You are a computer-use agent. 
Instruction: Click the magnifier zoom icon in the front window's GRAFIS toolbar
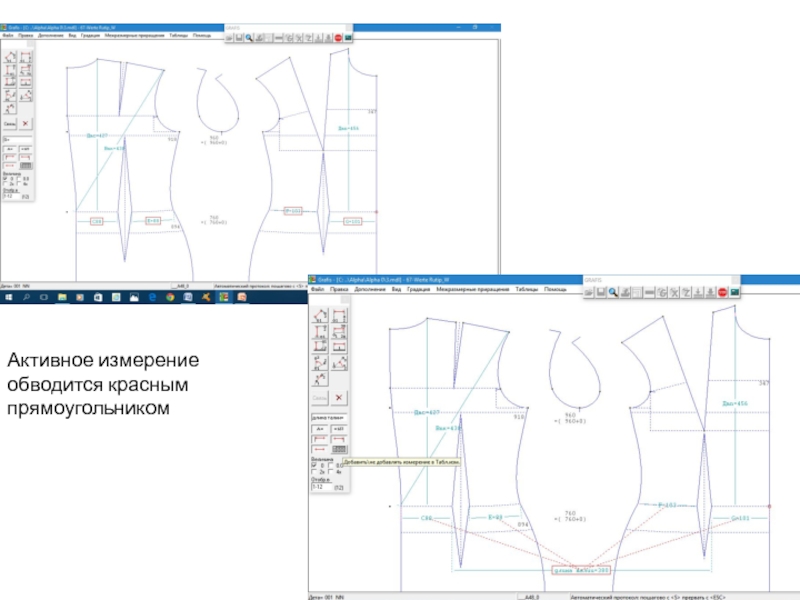(613, 292)
